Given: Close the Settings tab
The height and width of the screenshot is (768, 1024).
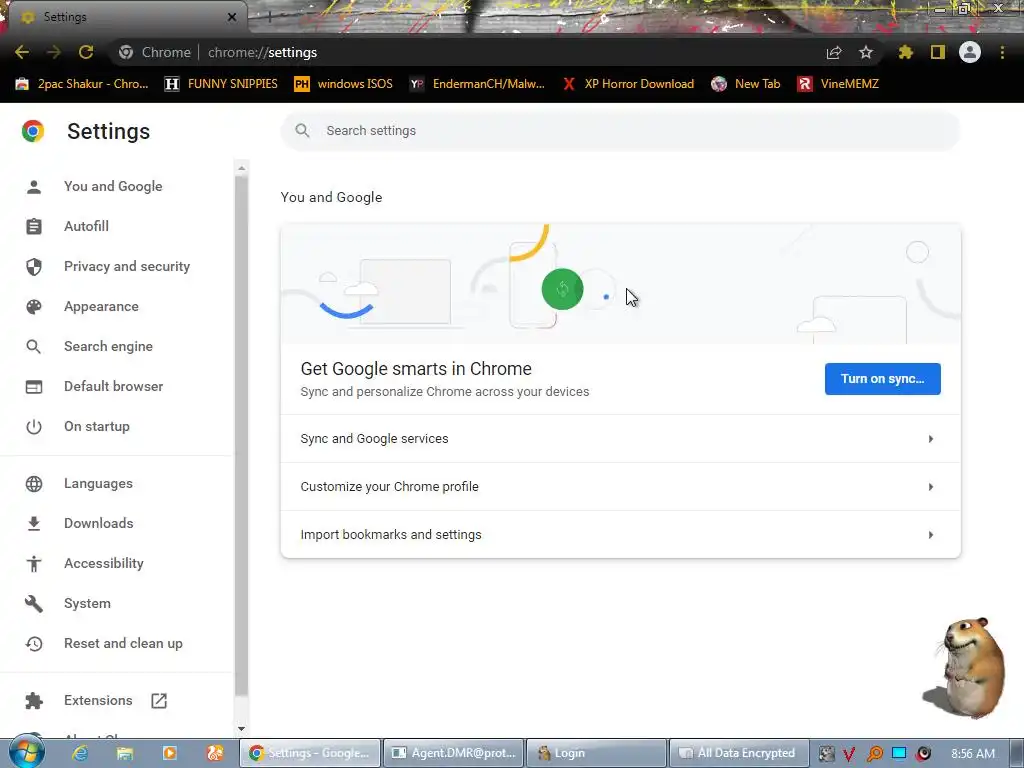Looking at the screenshot, I should (x=232, y=17).
